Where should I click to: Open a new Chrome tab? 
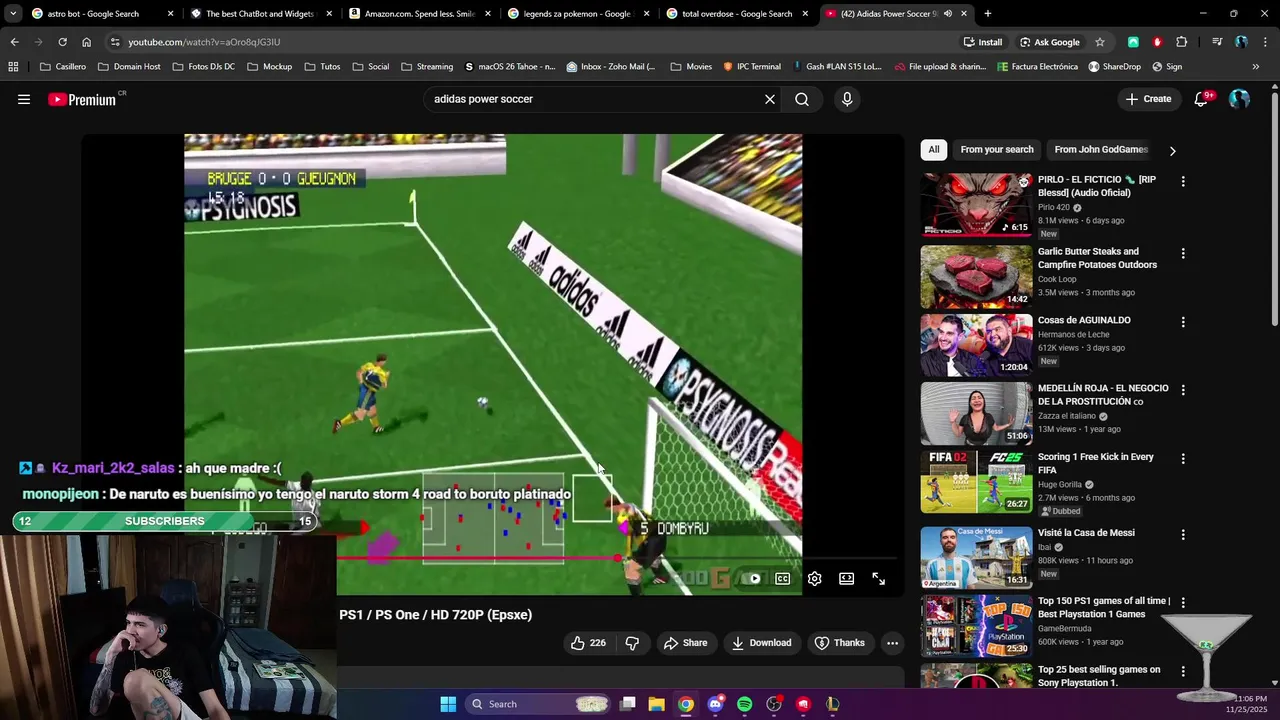tap(988, 14)
